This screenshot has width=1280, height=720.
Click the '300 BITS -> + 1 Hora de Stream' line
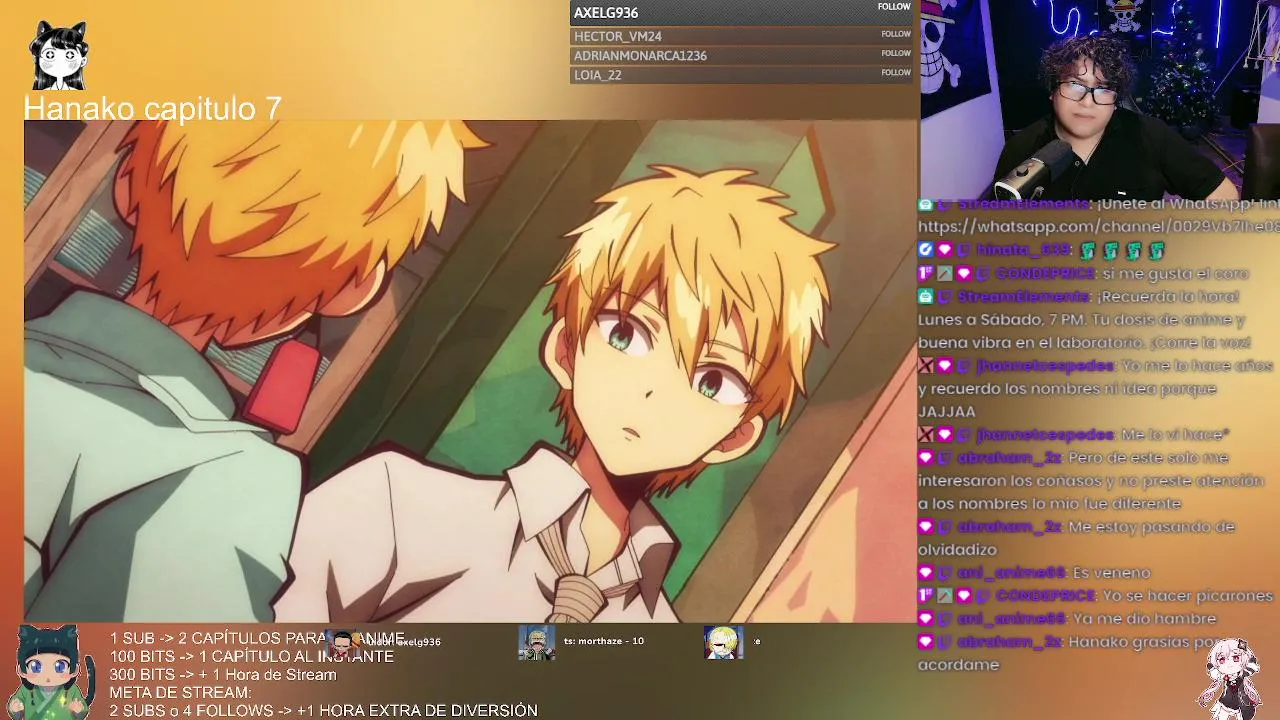pos(223,674)
